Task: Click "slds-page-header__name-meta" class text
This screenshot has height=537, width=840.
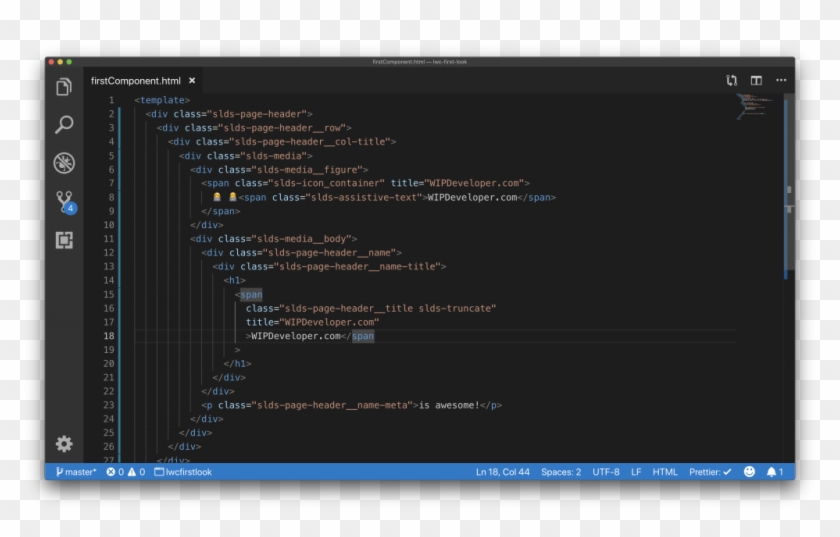Action: 332,405
